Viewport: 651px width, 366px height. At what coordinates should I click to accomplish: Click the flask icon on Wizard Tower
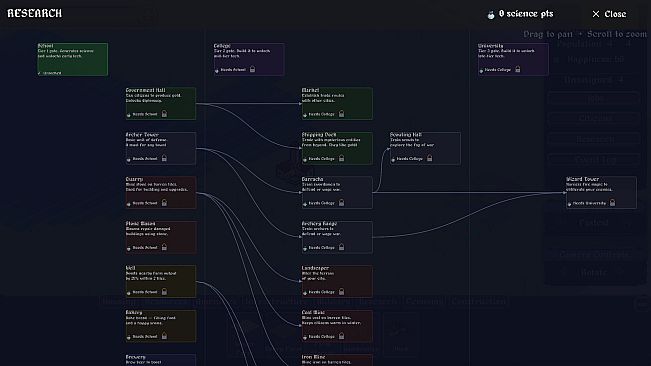coord(569,204)
